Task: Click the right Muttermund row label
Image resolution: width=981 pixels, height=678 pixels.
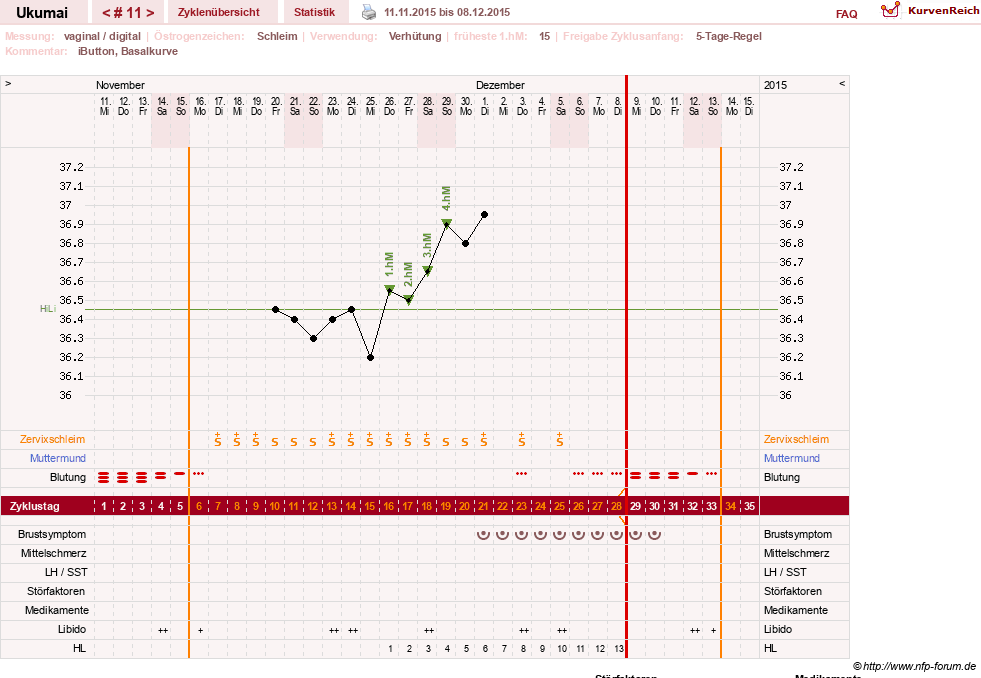Action: click(x=791, y=458)
